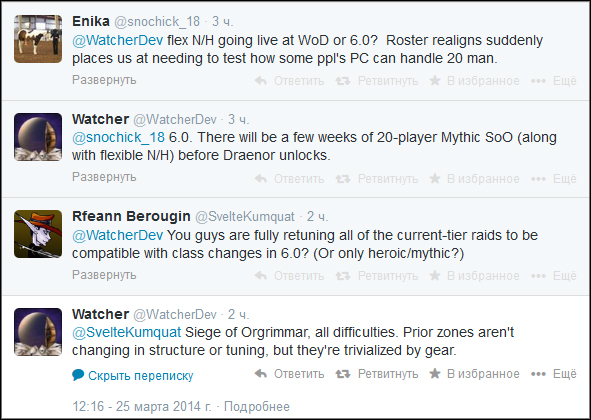This screenshot has width=591, height=420.
Task: Favorite Watcher's tweet about Draenor unlocks
Action: tap(474, 178)
